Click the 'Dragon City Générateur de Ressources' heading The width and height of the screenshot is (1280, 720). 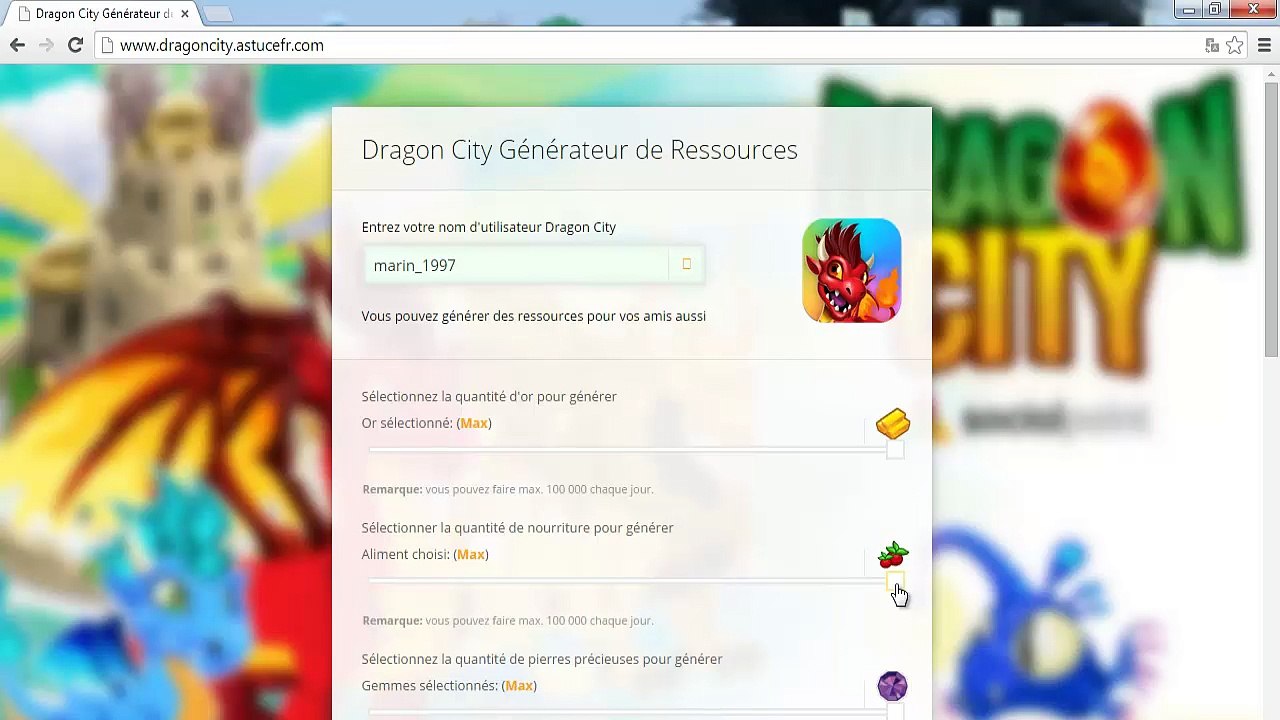tap(580, 150)
